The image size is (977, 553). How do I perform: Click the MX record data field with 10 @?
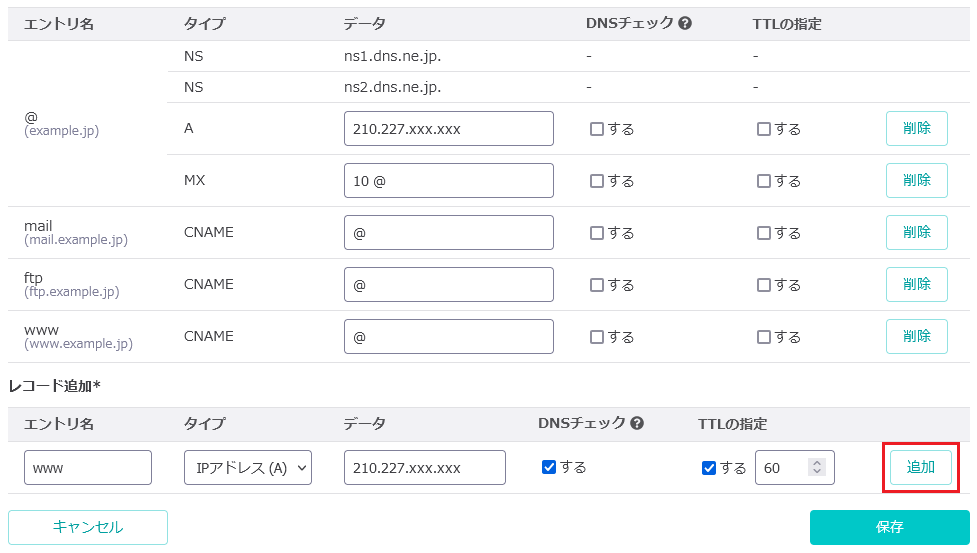449,181
